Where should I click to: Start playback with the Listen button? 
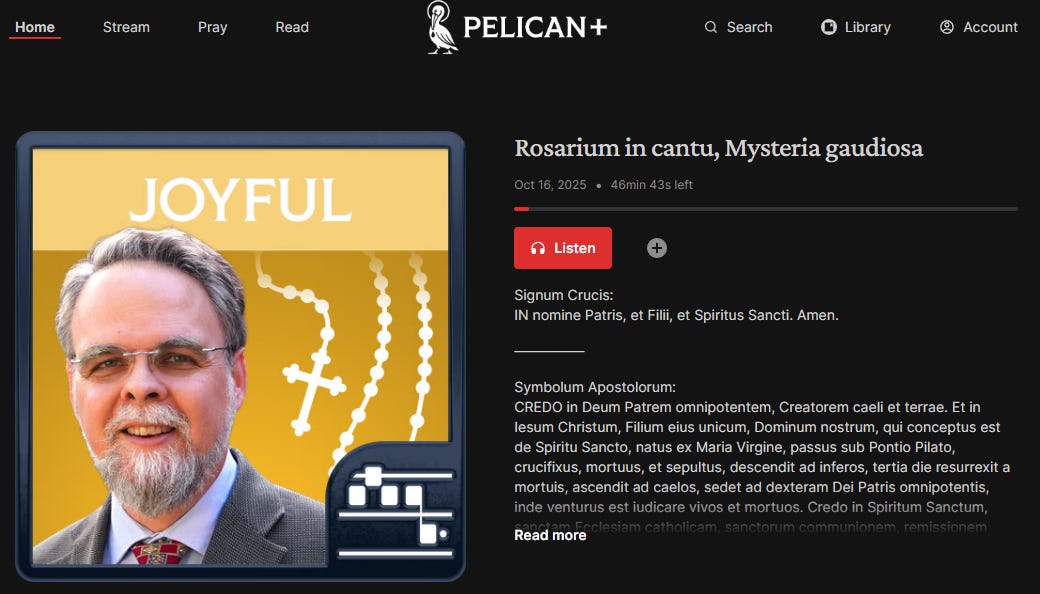point(562,248)
